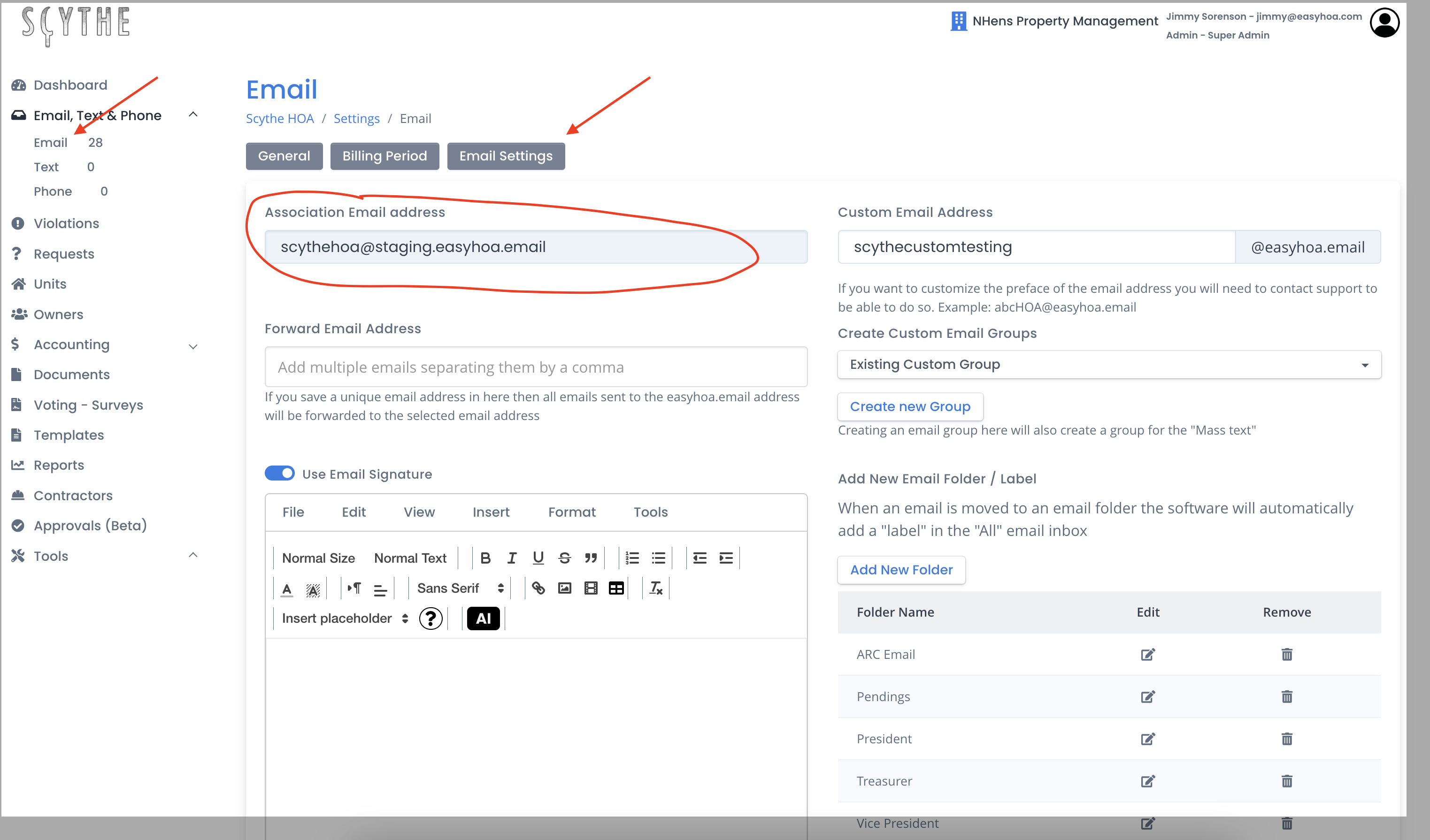Open the Normal Text heading dropdown
Viewport: 1430px width, 840px height.
(410, 558)
